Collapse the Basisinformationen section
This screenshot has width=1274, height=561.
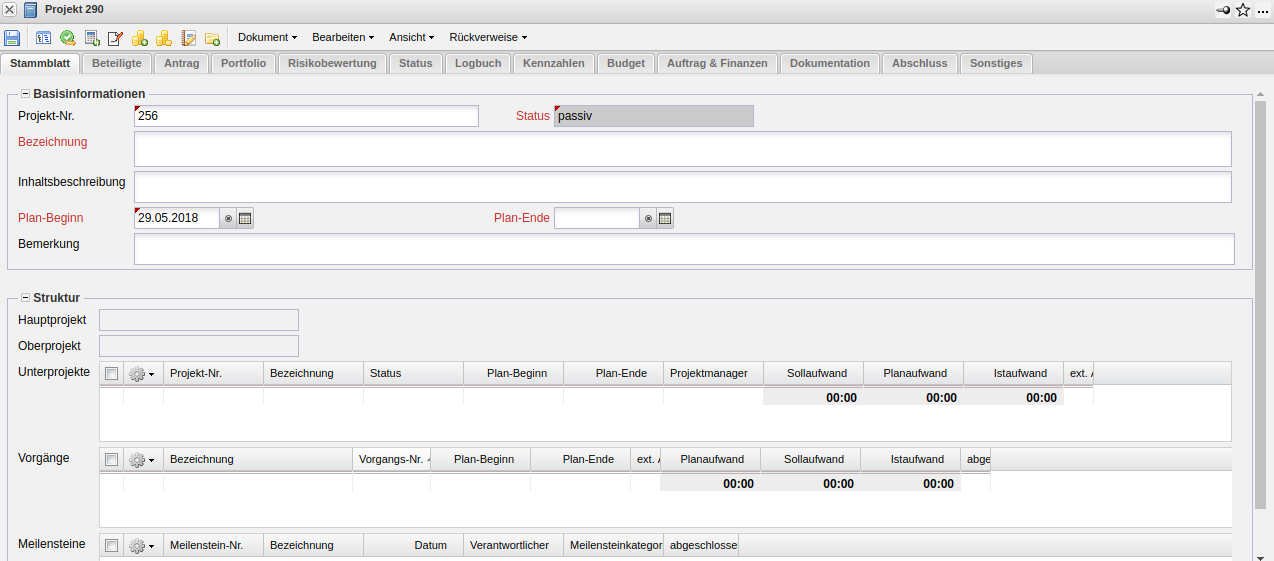[25, 94]
